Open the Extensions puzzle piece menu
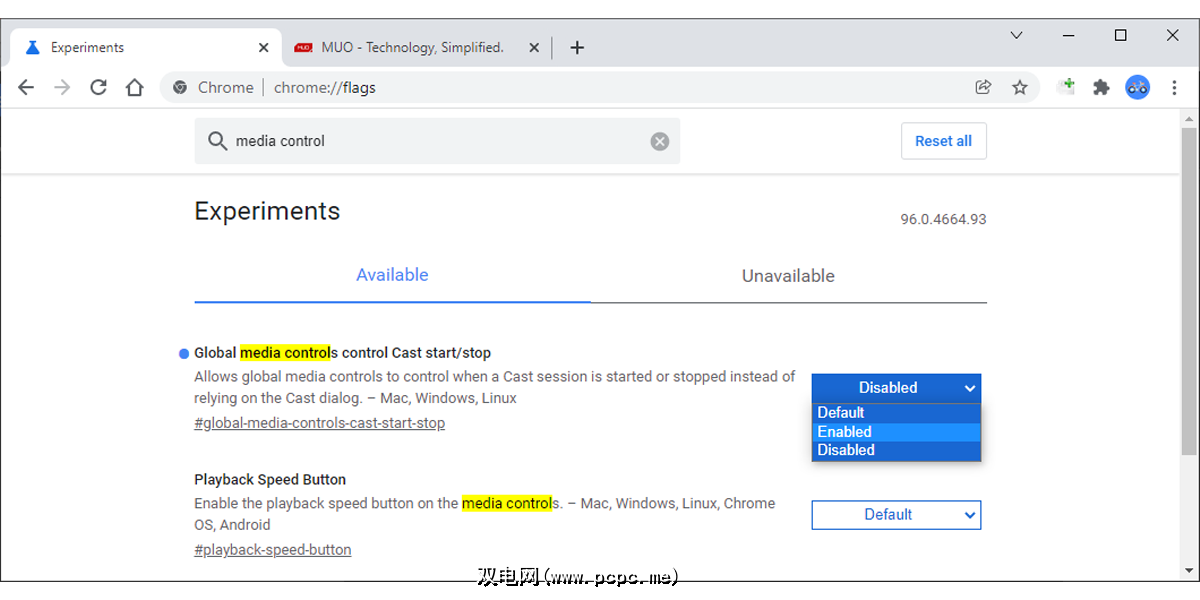Screen dimensions: 1200x600 point(1101,87)
